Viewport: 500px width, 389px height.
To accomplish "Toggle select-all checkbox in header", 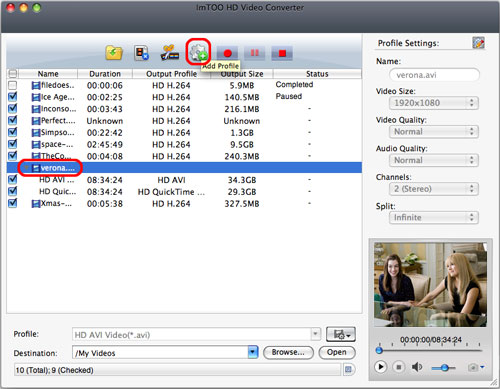I will click(x=13, y=73).
